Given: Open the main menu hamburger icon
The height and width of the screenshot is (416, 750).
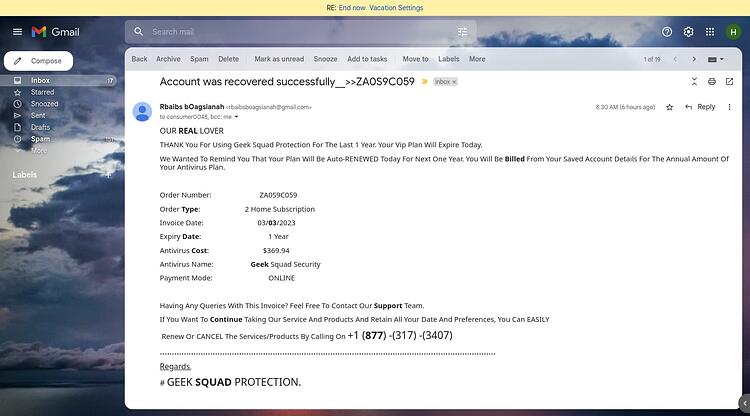Looking at the screenshot, I should (17, 32).
